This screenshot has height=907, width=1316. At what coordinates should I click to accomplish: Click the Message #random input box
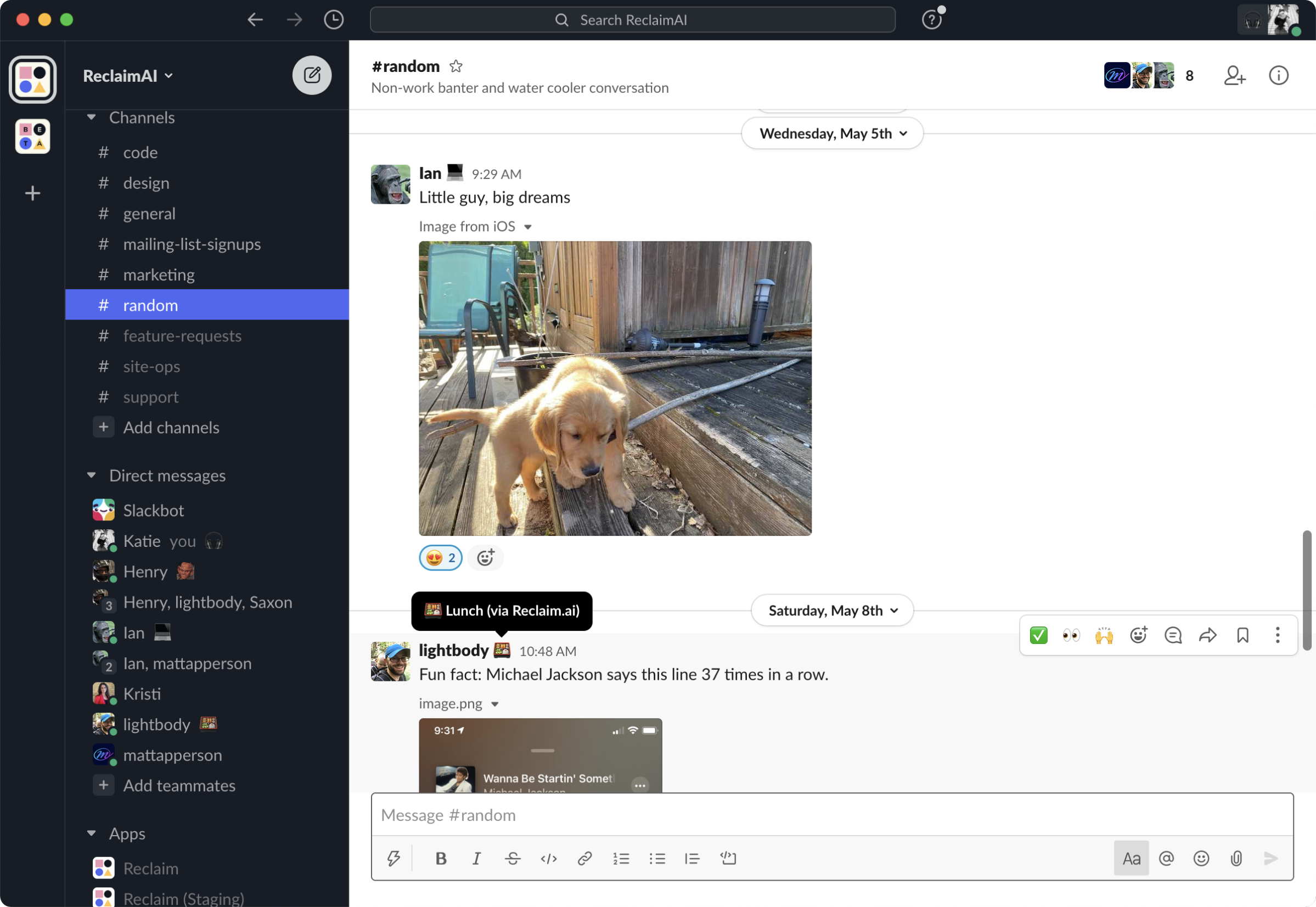tap(832, 815)
